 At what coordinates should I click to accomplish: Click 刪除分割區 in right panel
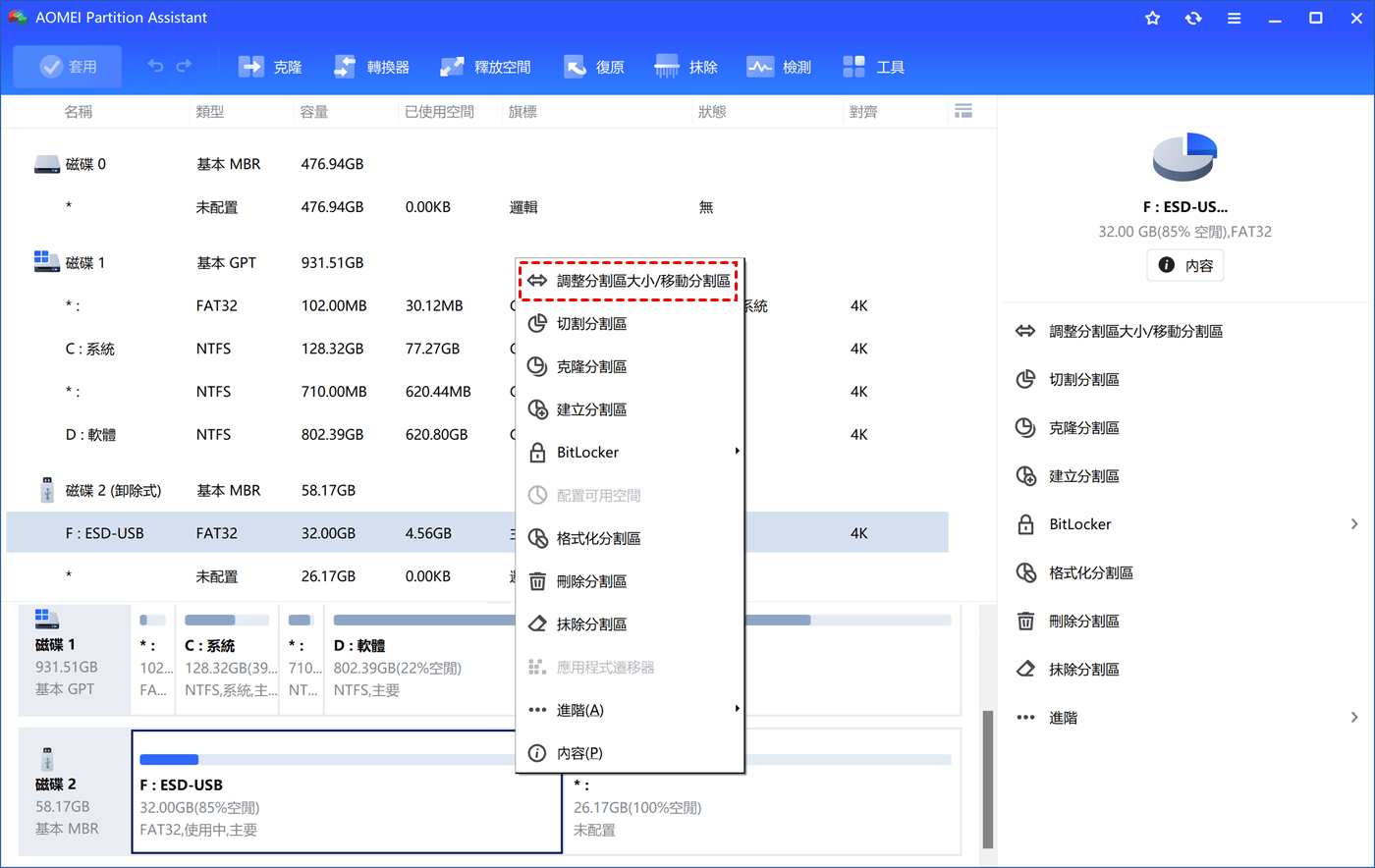tap(1084, 622)
